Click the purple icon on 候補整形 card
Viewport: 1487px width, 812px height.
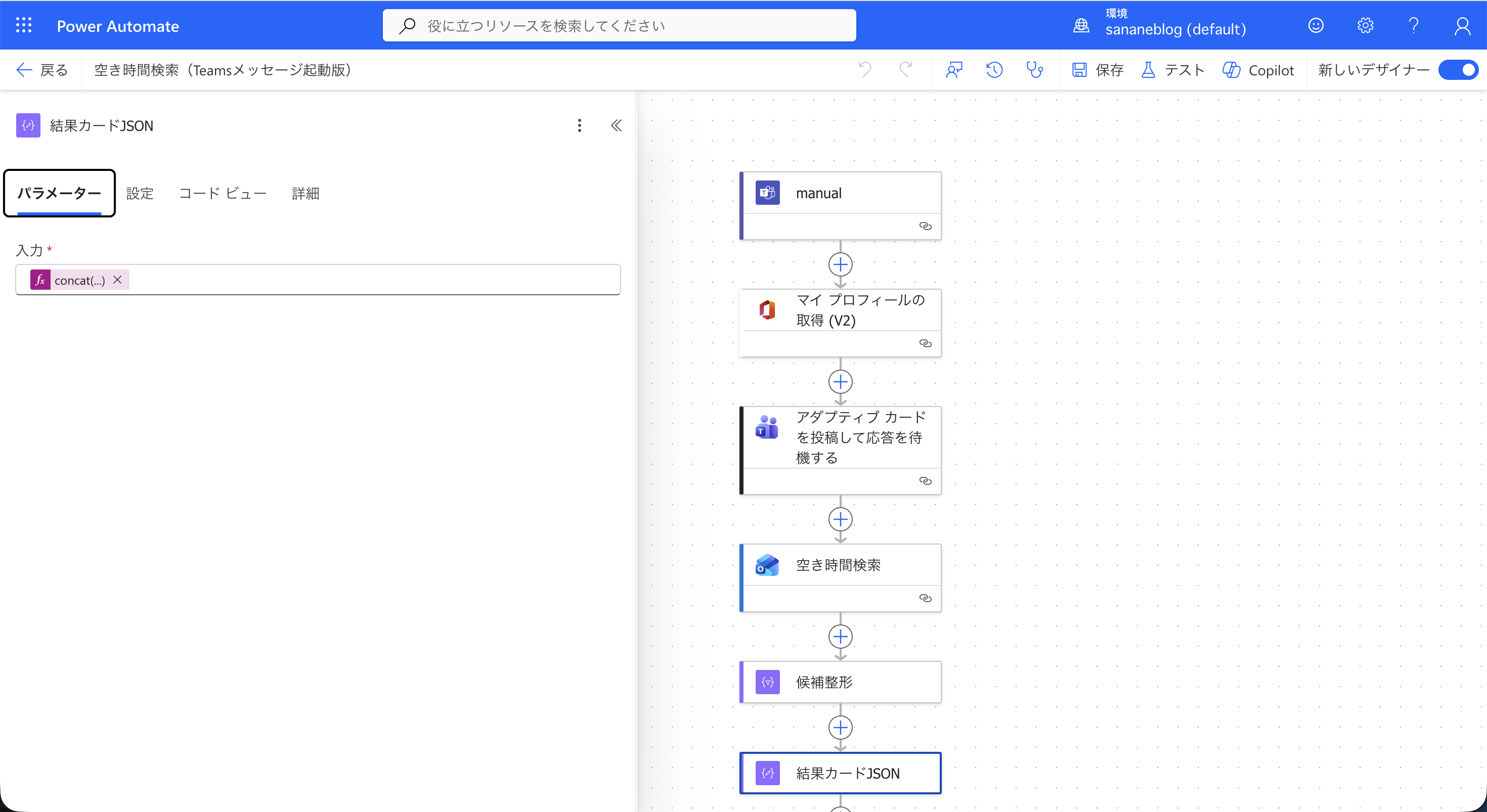click(x=768, y=682)
